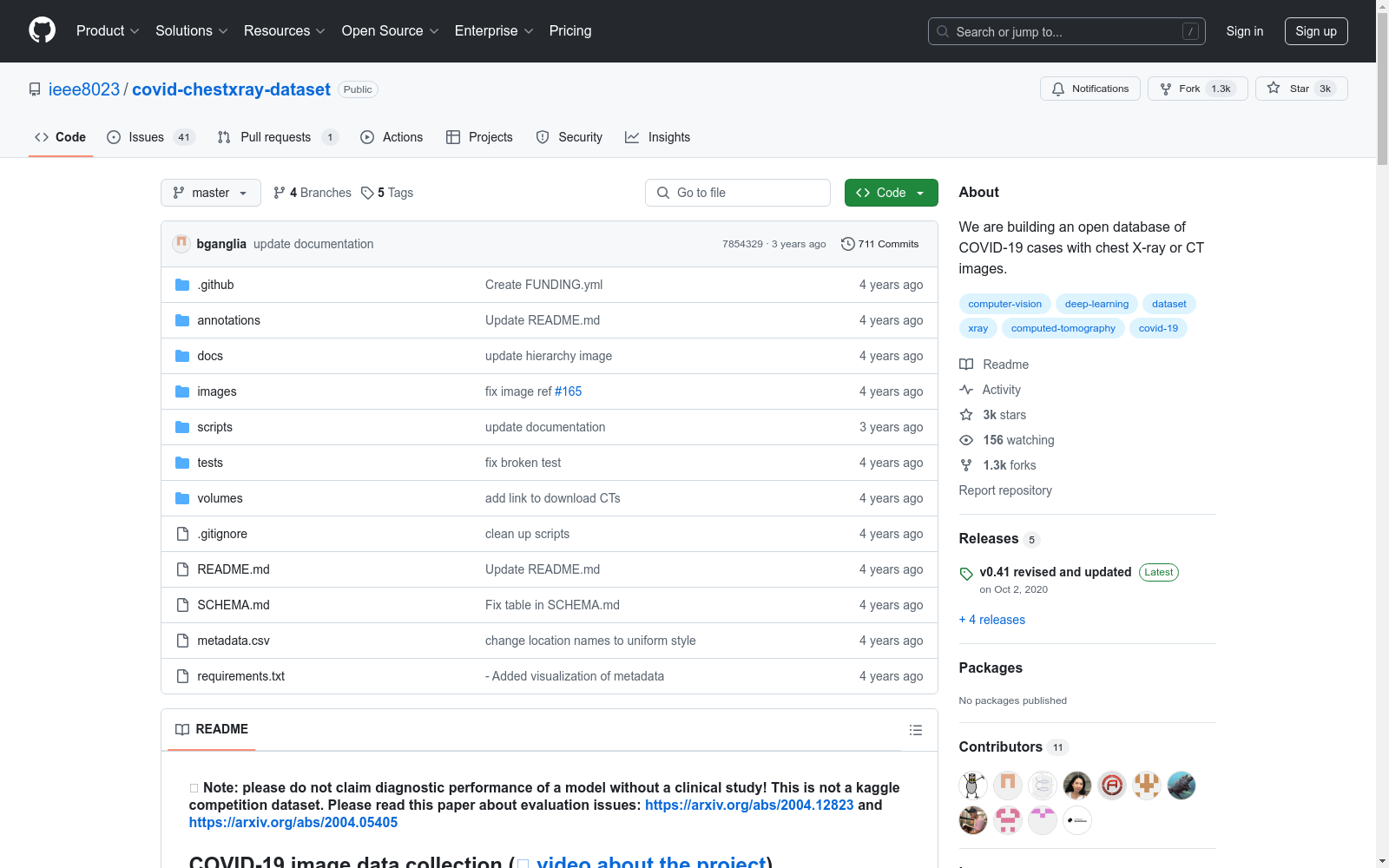Switch to the Insights tab
1389x868 pixels.
658,137
